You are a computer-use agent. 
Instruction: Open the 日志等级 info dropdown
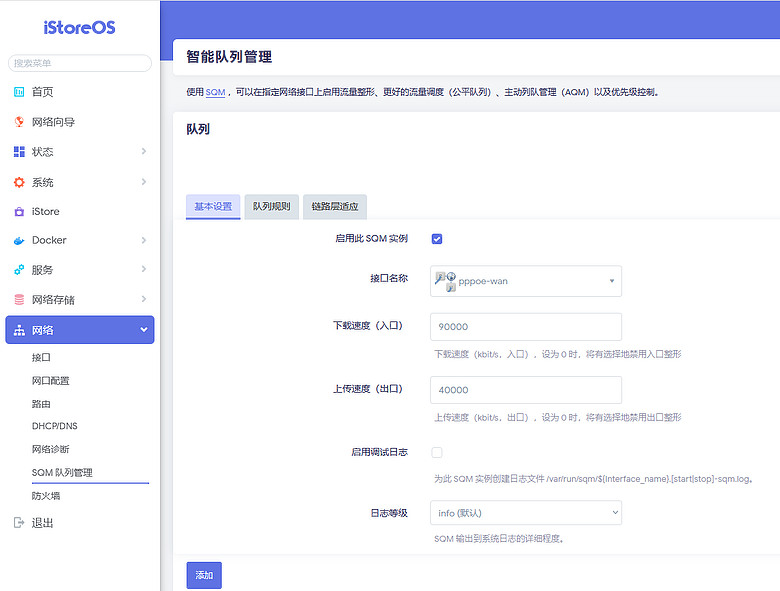click(526, 513)
